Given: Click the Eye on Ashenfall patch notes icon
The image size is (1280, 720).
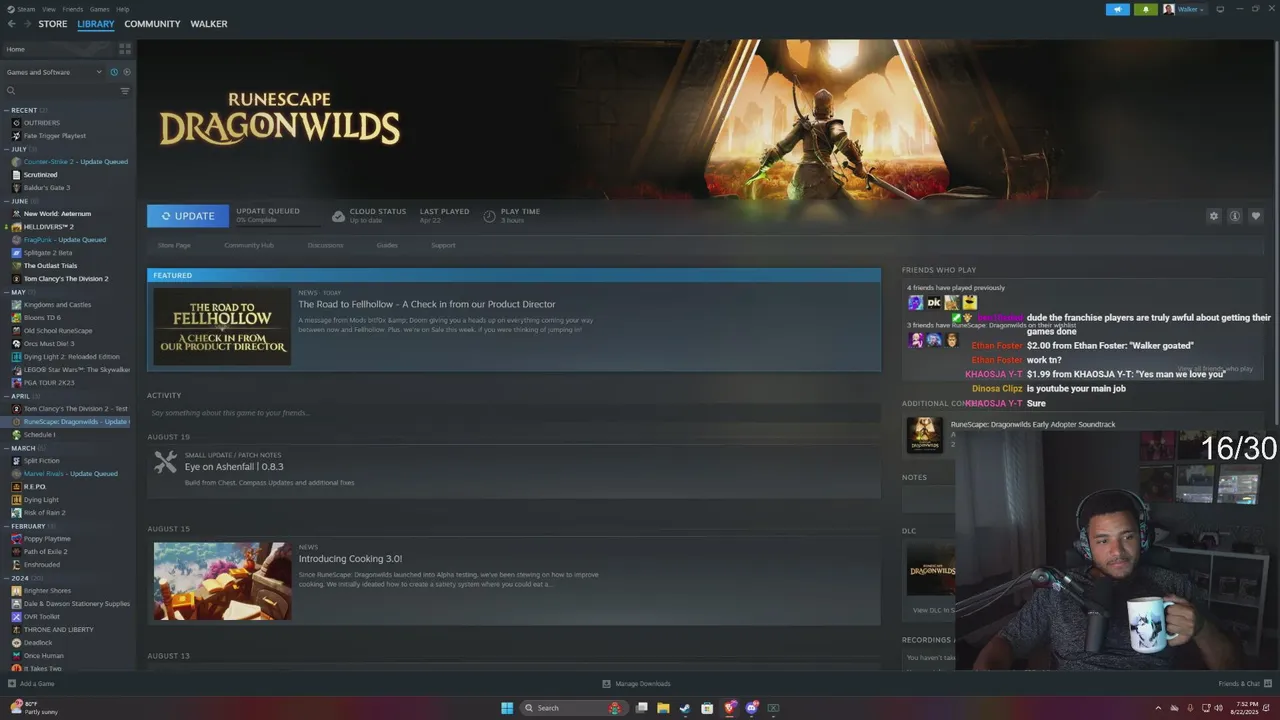Looking at the screenshot, I should click(166, 462).
